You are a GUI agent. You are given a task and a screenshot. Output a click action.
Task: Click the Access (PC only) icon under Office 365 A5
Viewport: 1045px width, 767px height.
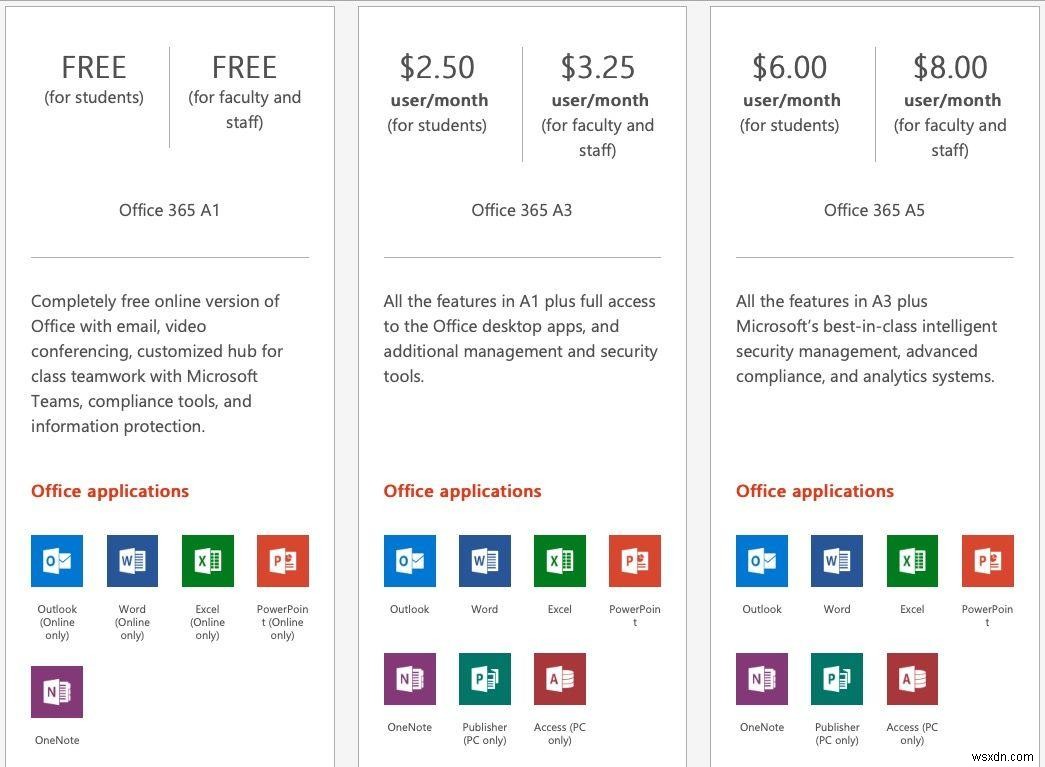click(x=912, y=679)
